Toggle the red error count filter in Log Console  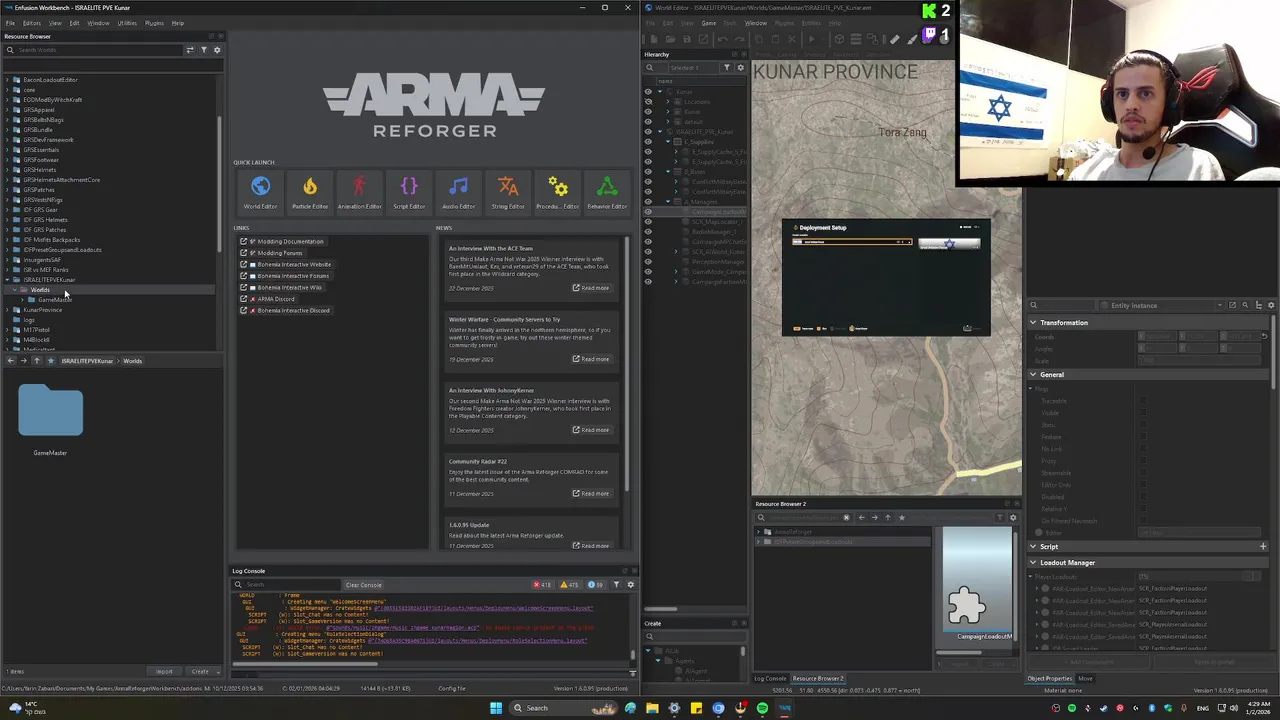542,585
